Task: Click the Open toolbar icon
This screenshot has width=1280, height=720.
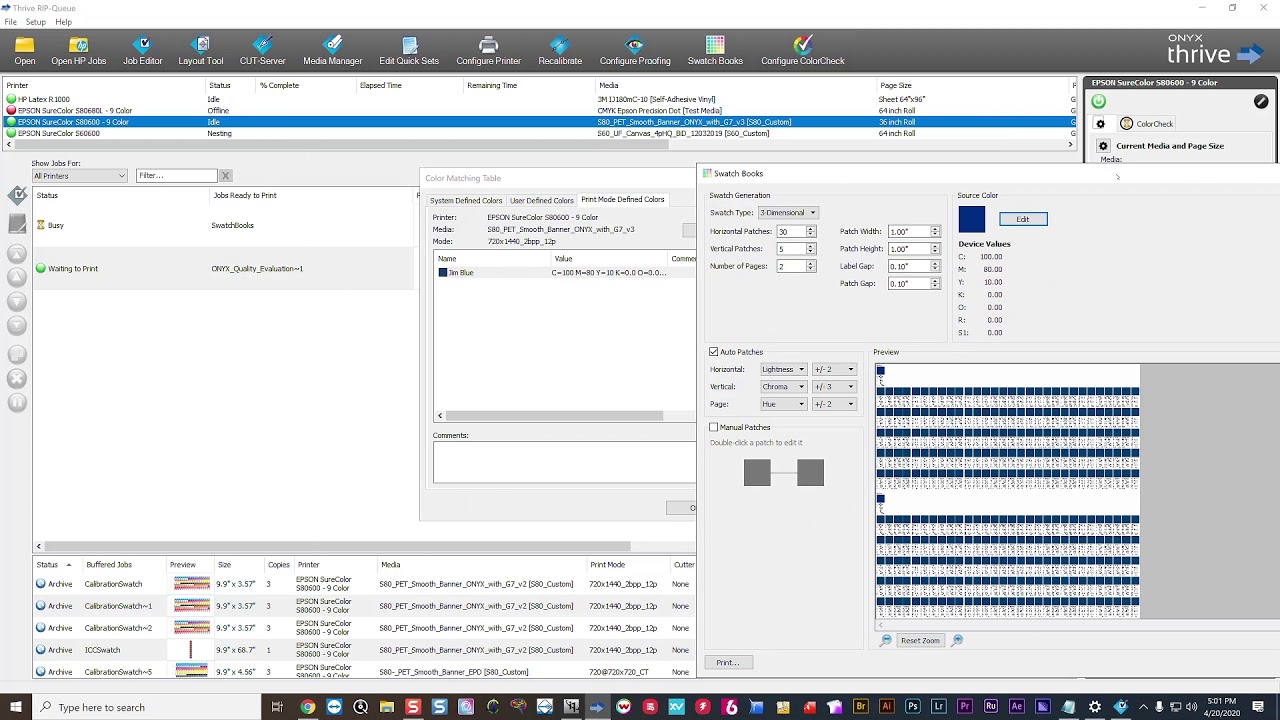Action: (25, 51)
